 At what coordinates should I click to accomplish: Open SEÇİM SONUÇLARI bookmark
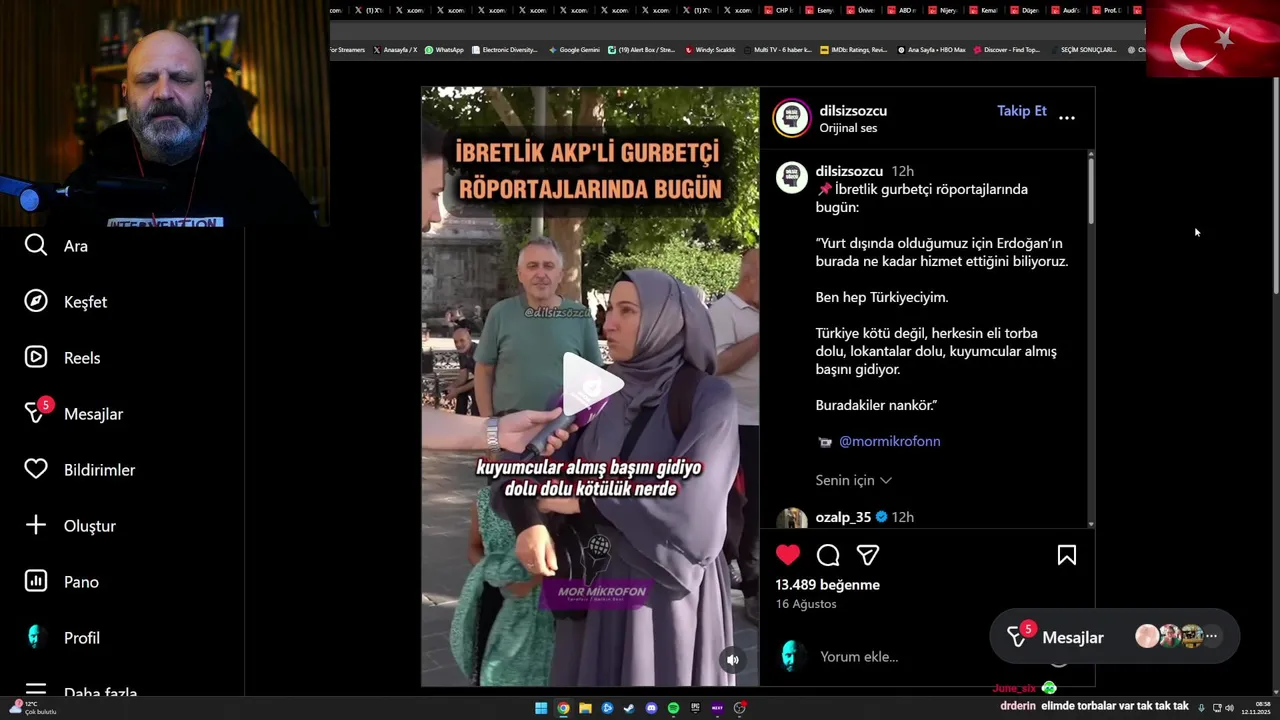[1084, 50]
